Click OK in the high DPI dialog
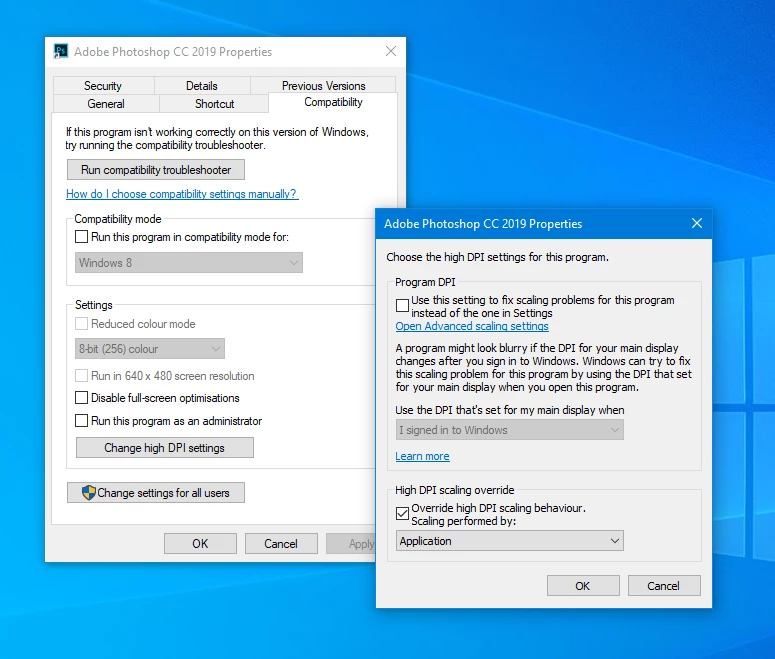 [583, 586]
